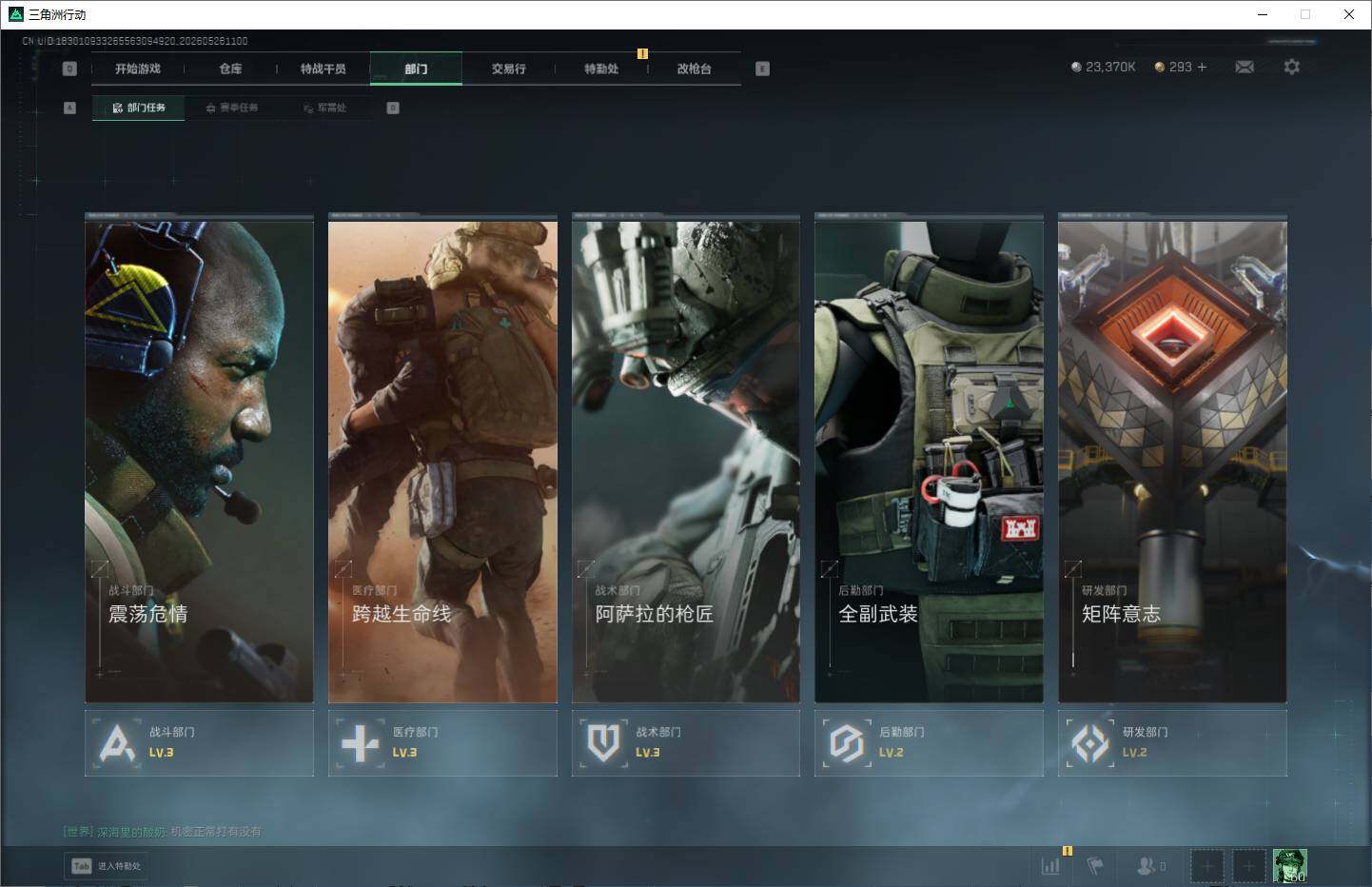Click the 三角洲行动 window title icon
The width and height of the screenshot is (1372, 887).
(15, 14)
